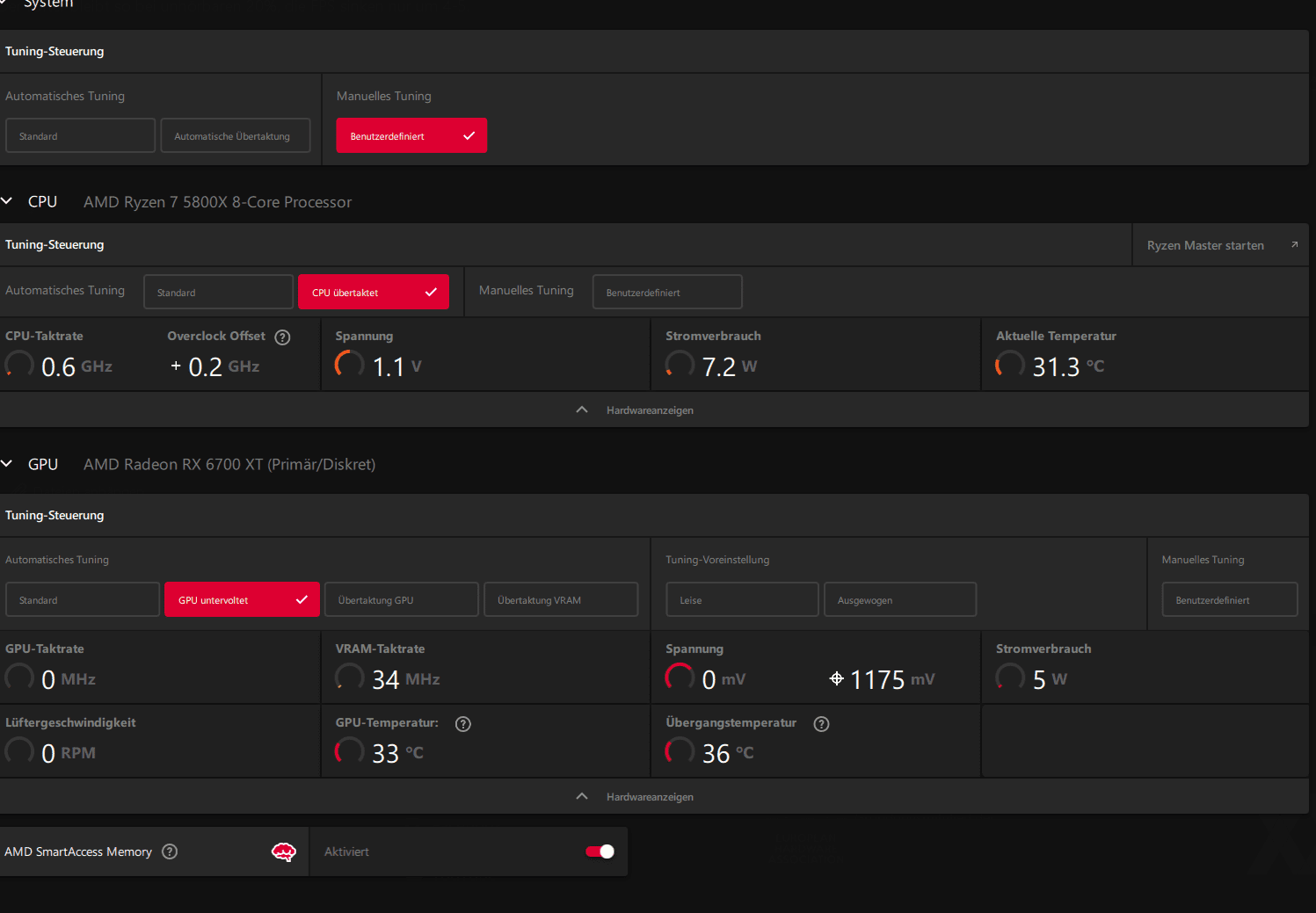The width and height of the screenshot is (1316, 913).
Task: Select CPU übertaktet tuning option
Action: [374, 292]
